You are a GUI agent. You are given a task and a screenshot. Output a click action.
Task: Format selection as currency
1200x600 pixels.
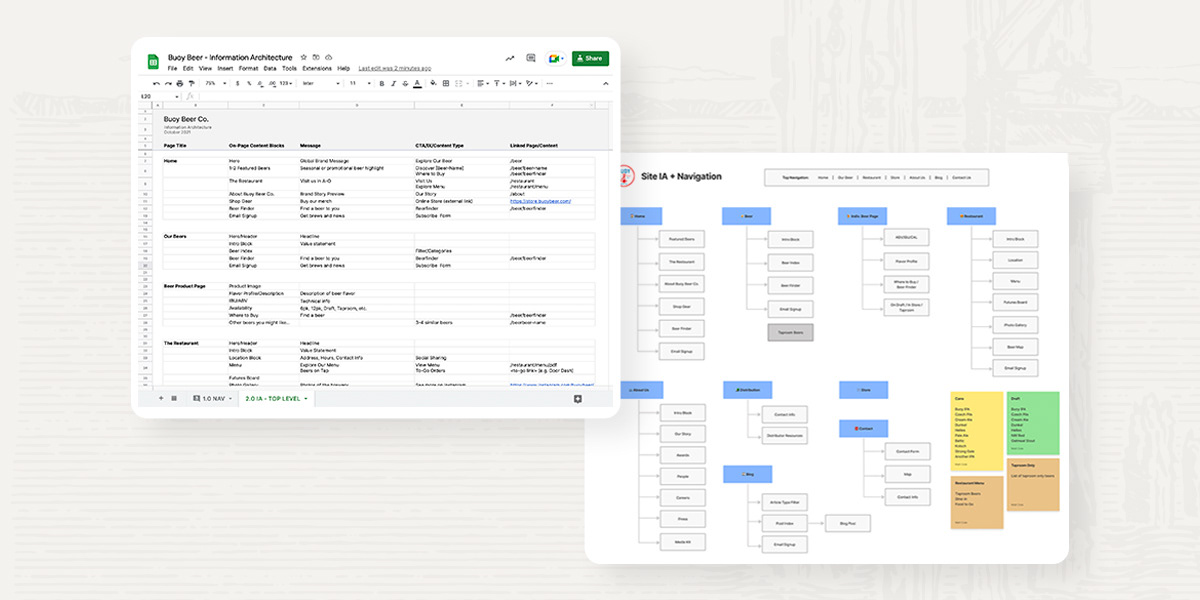click(x=237, y=83)
